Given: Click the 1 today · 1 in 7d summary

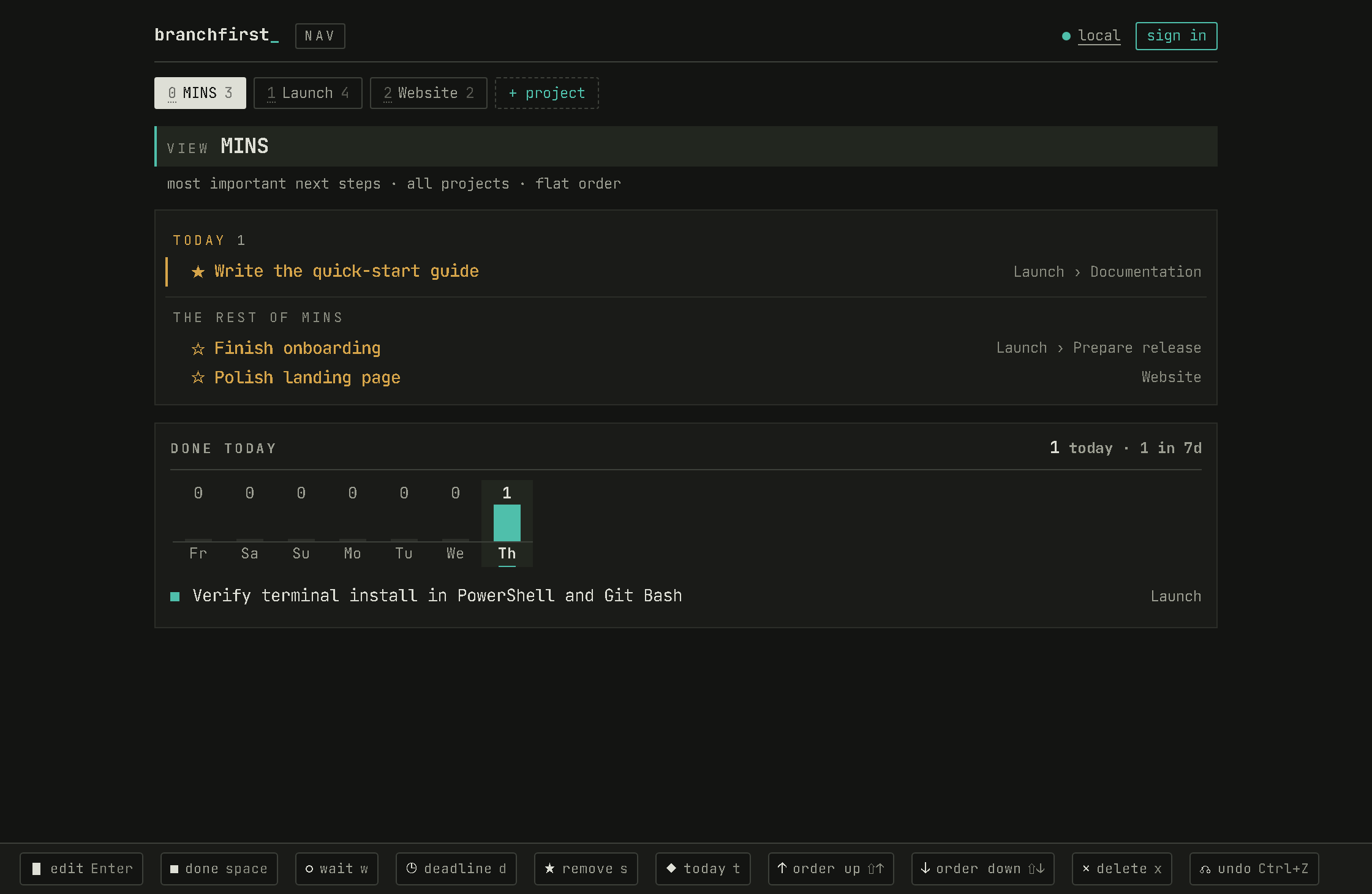Looking at the screenshot, I should click(x=1126, y=448).
